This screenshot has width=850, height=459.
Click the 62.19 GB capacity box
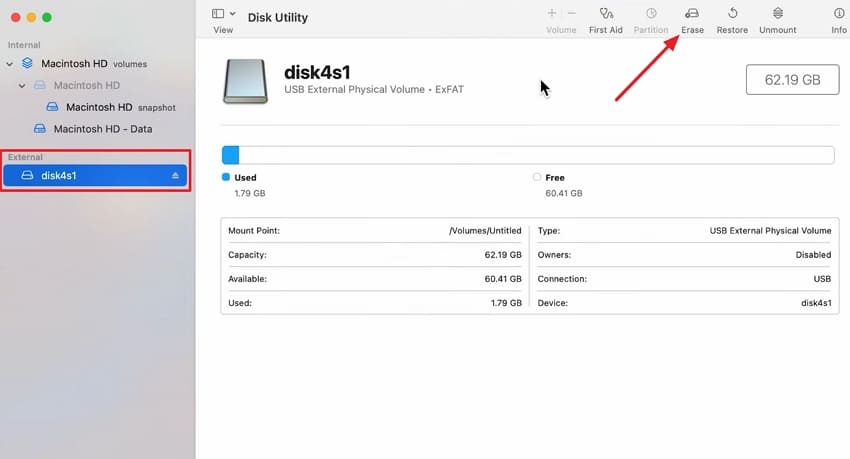pos(793,80)
